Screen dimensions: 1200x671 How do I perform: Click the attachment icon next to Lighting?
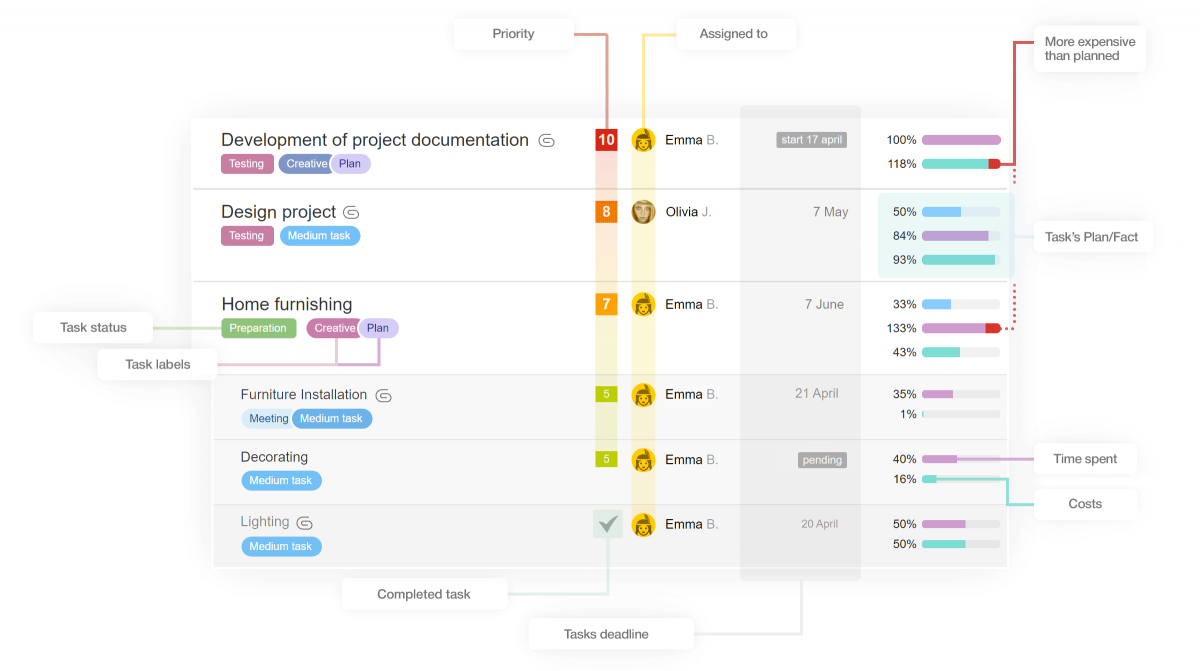point(305,523)
